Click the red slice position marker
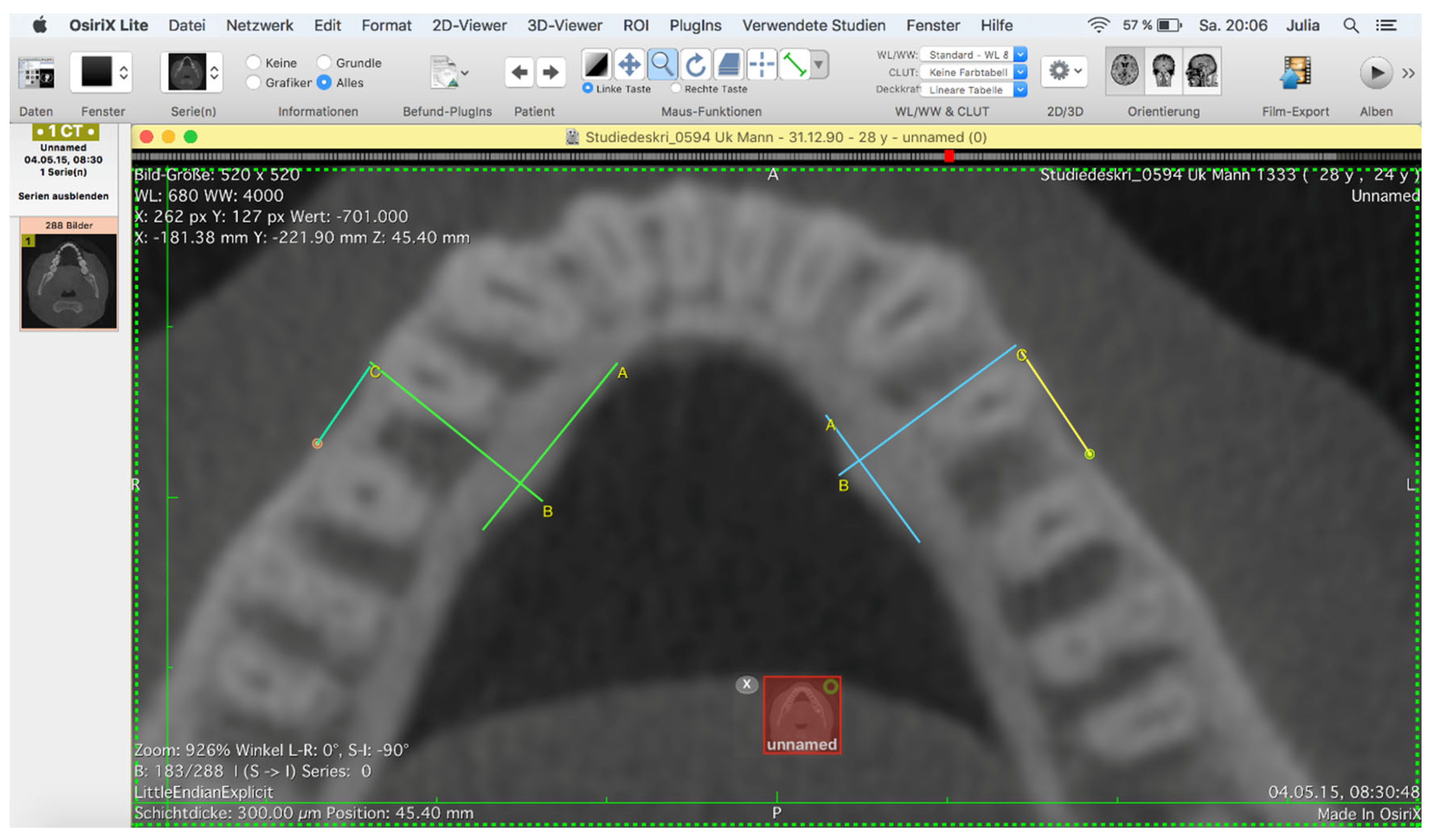 (x=949, y=156)
